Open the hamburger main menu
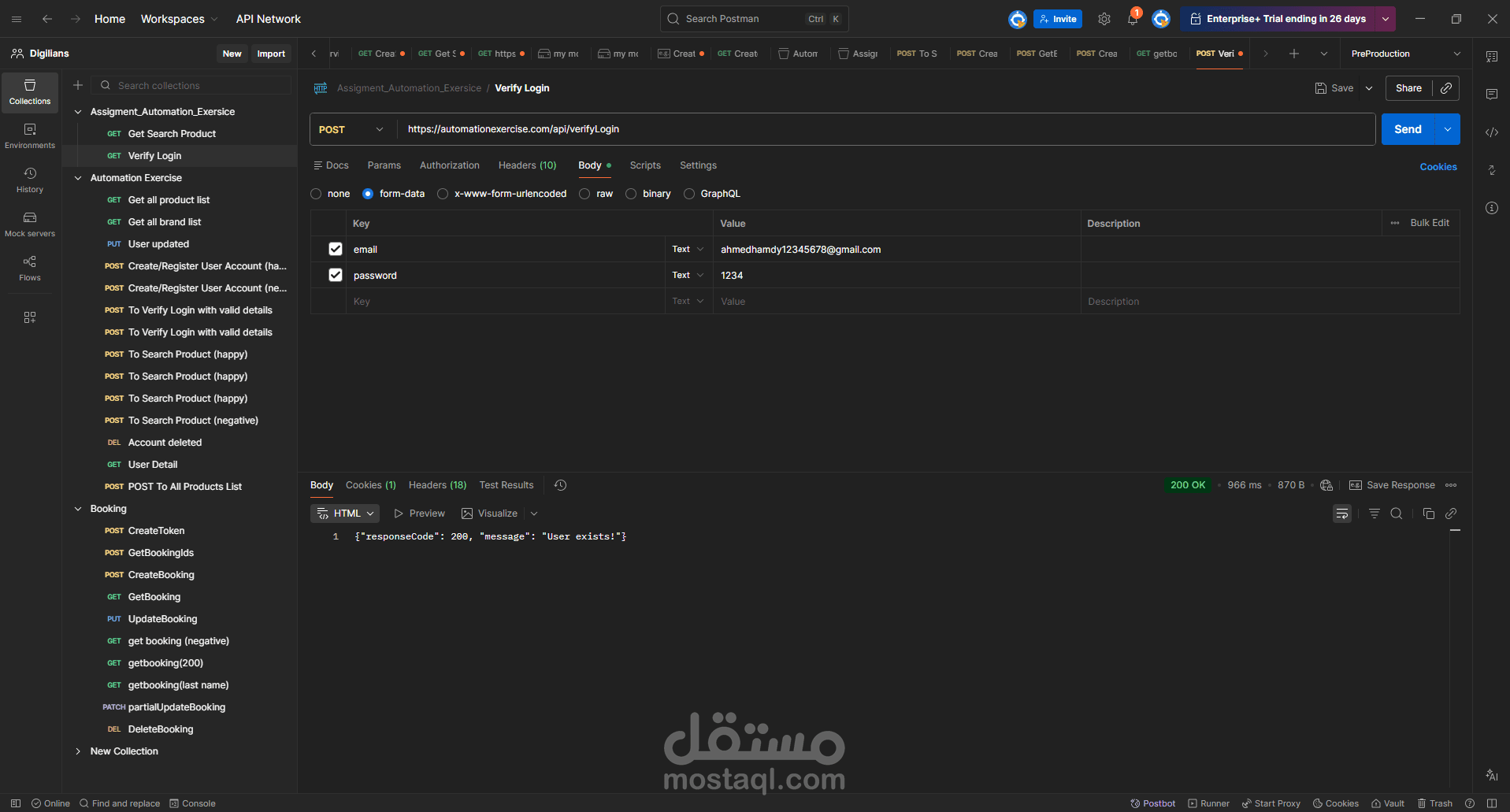 17,19
